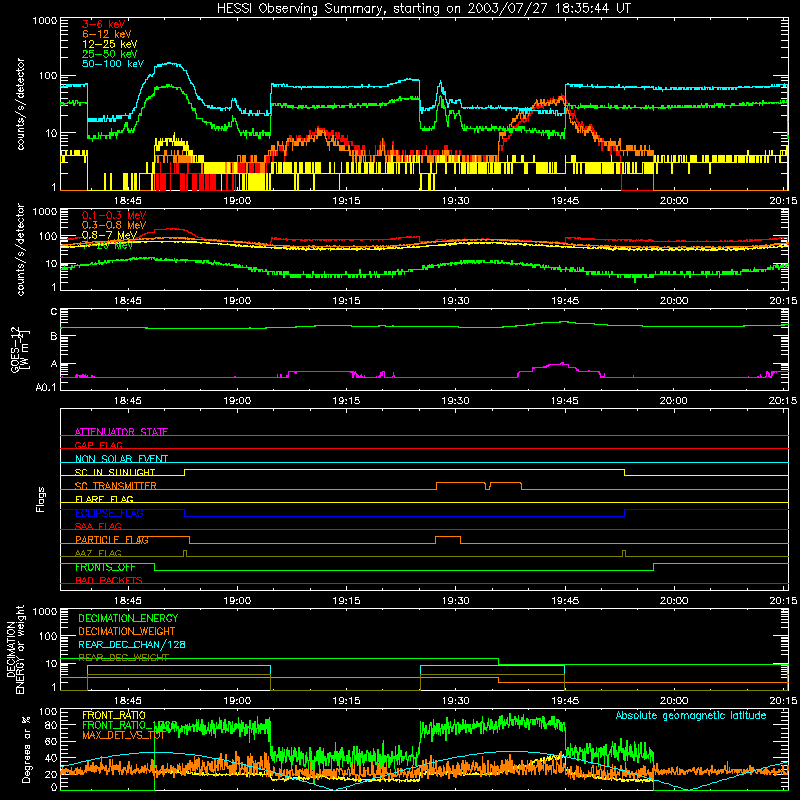The image size is (800, 800).
Task: Select the C level label on GOES axis
Action: pos(54,312)
